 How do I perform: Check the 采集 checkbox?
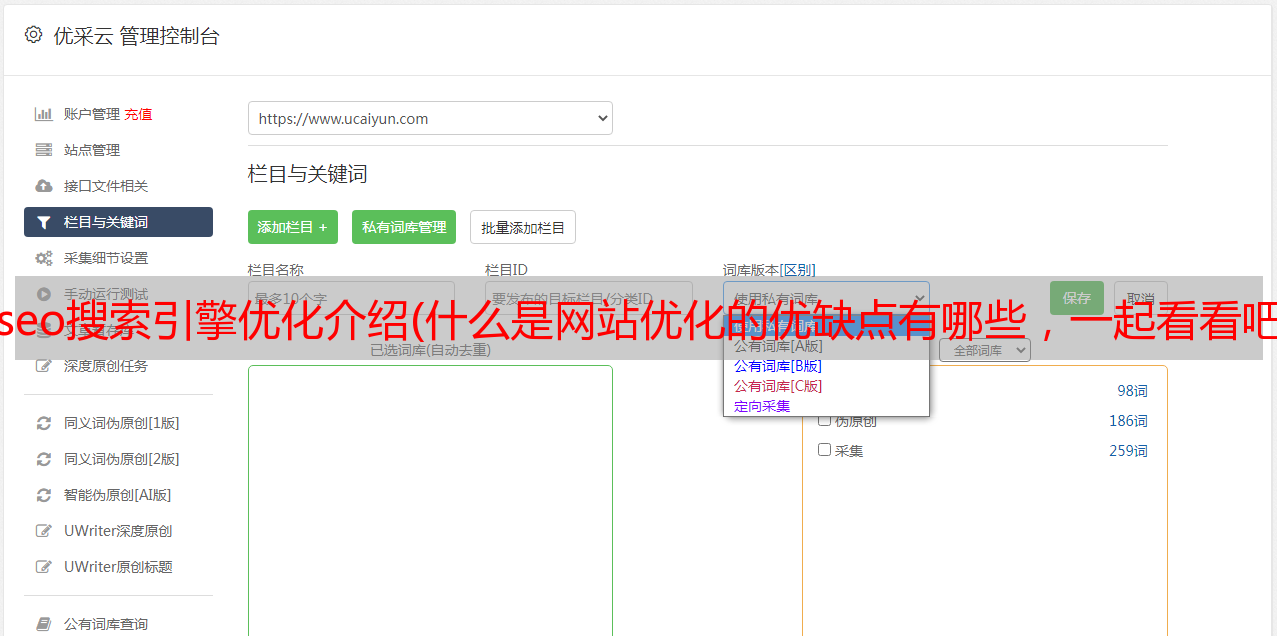coord(825,450)
